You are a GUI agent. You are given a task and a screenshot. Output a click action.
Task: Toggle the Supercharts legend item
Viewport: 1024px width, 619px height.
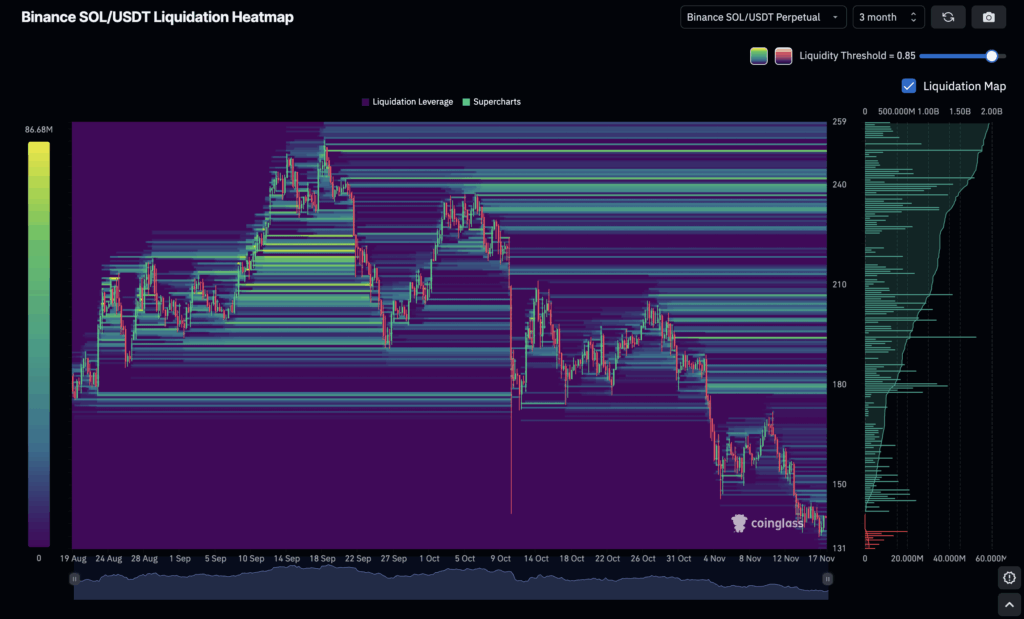coord(492,102)
